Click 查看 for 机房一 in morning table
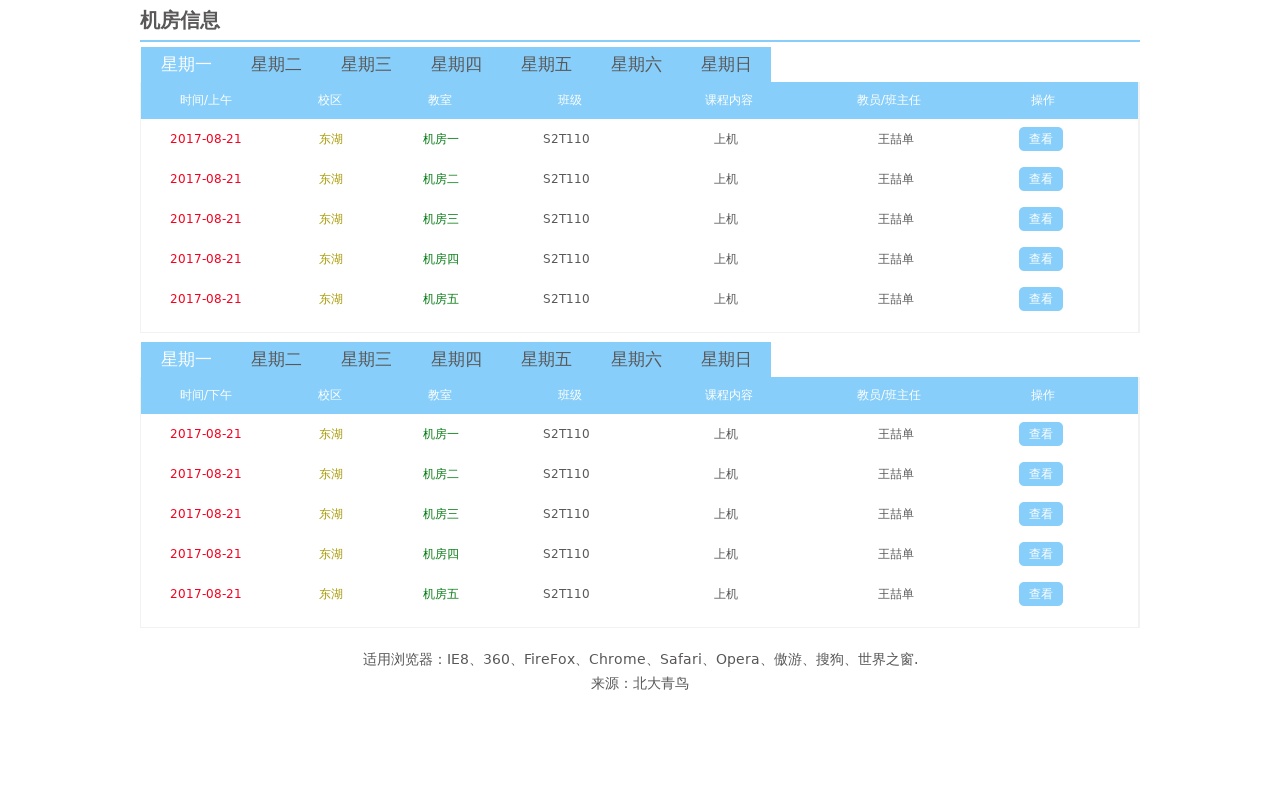1280x800 pixels. pos(1041,139)
